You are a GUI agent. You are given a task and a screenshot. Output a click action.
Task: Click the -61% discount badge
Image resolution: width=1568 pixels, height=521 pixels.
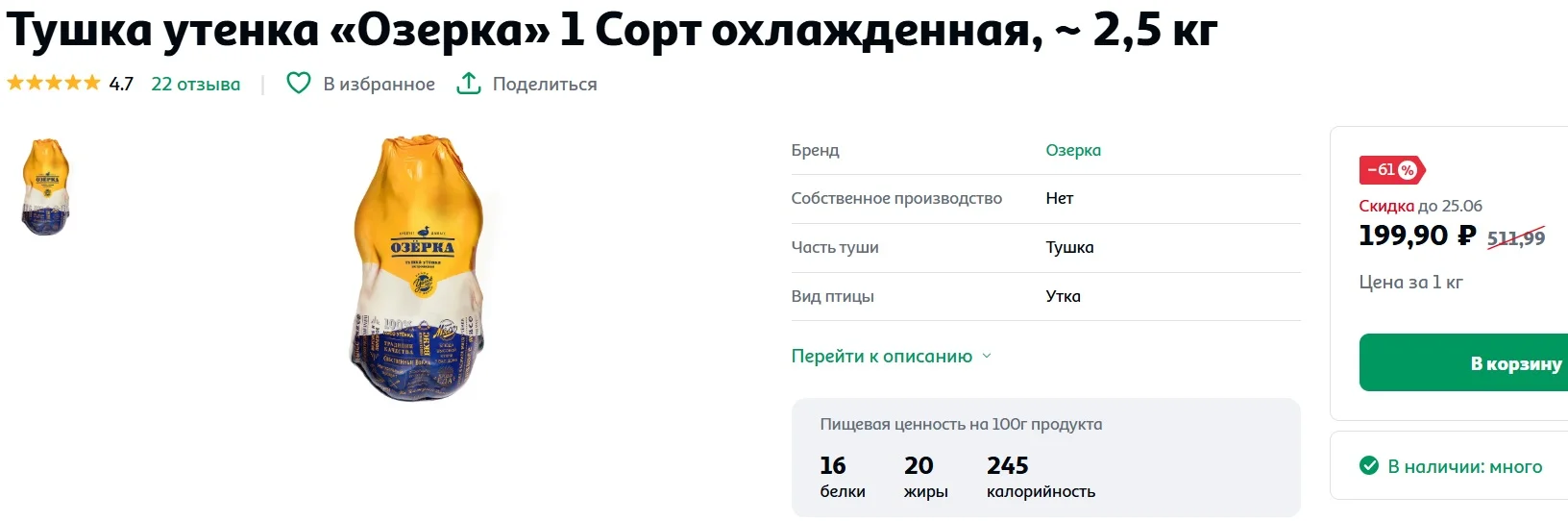click(1391, 170)
